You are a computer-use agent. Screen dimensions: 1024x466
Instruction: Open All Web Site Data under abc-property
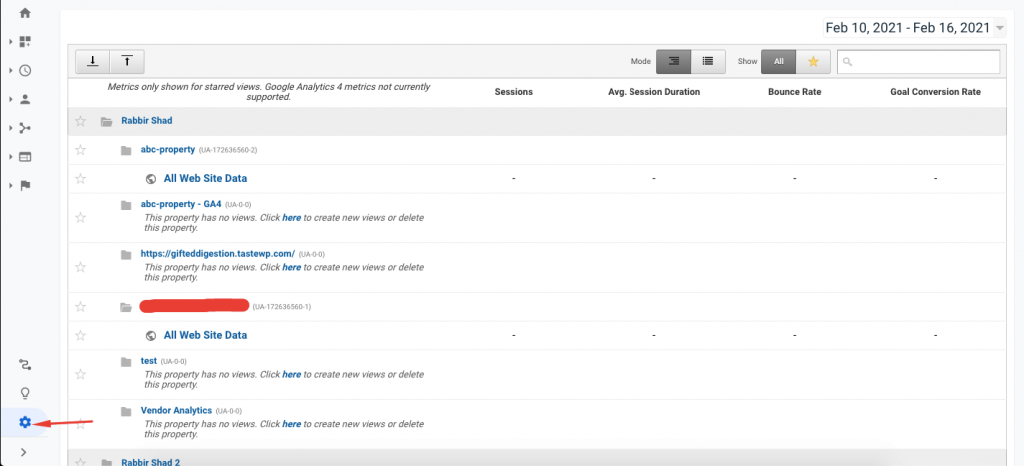[x=206, y=178]
